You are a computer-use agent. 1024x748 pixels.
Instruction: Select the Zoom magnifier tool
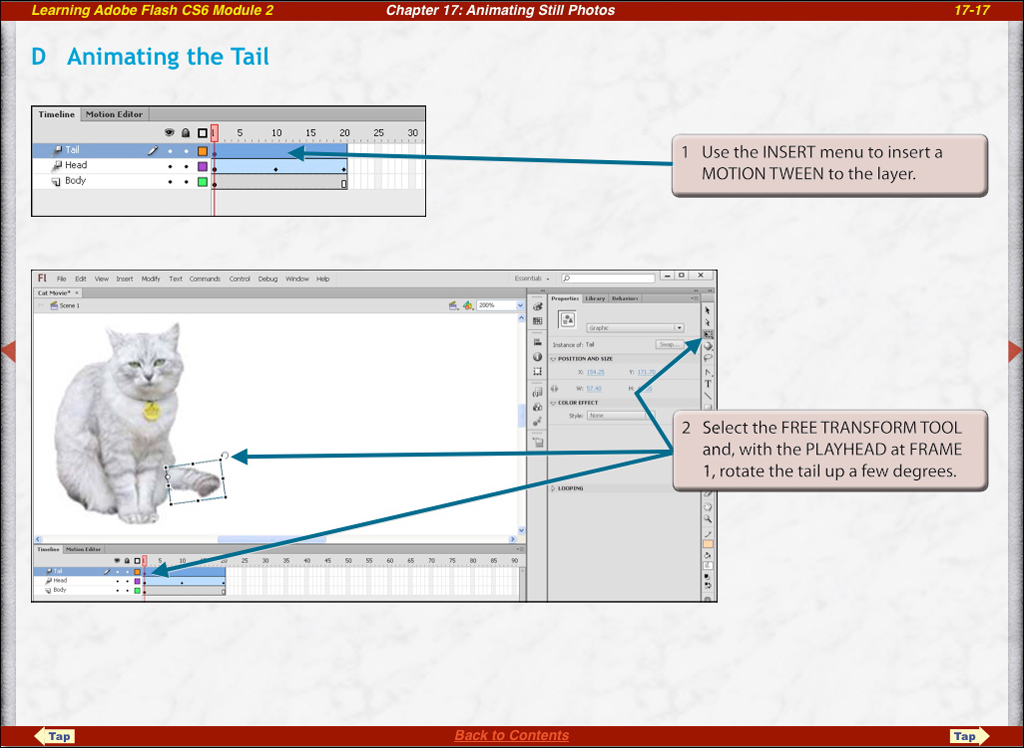[x=707, y=518]
